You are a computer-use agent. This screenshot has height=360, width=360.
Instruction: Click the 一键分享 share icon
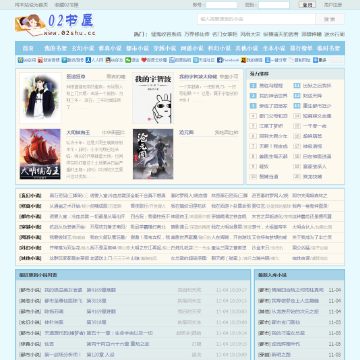pyautogui.click(x=267, y=60)
